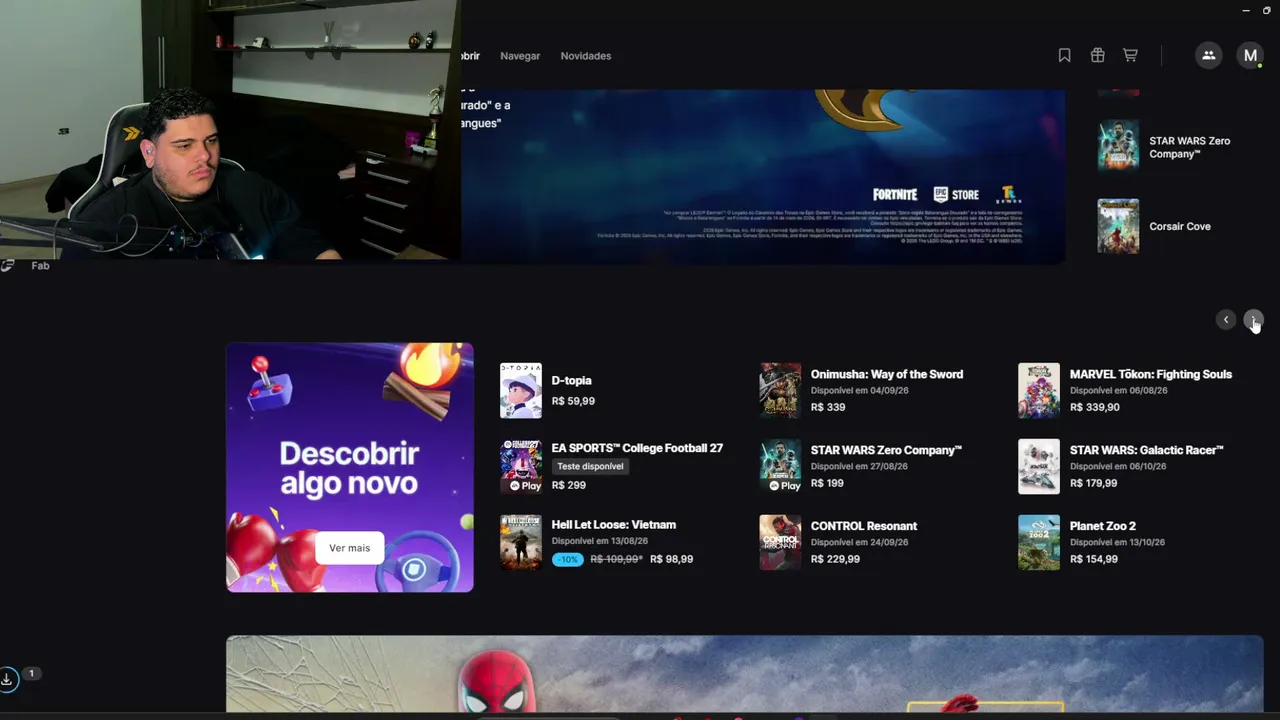Click the -10% discount badge
Viewport: 1280px width, 720px height.
click(568, 559)
